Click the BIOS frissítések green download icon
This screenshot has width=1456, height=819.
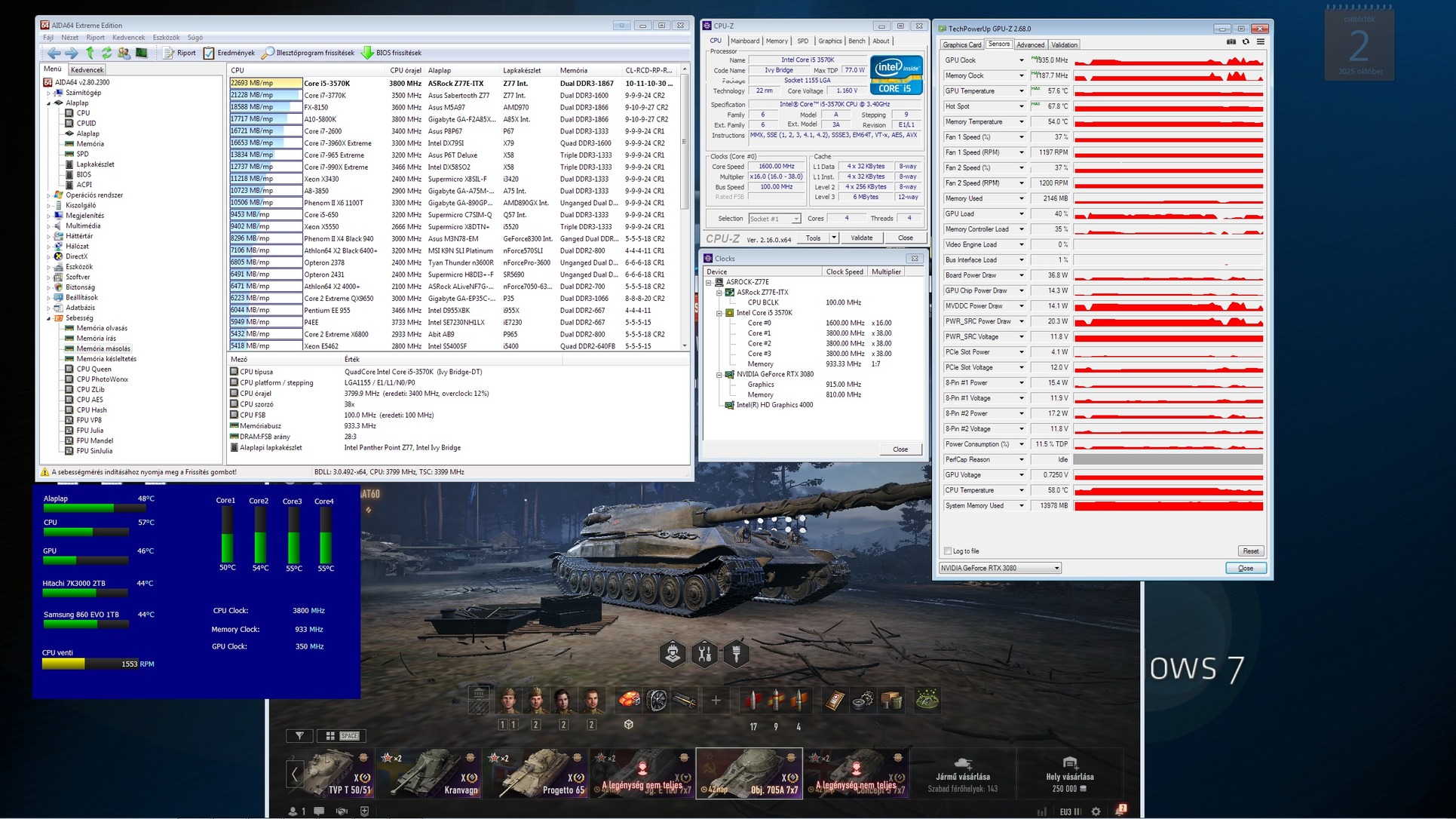(367, 53)
